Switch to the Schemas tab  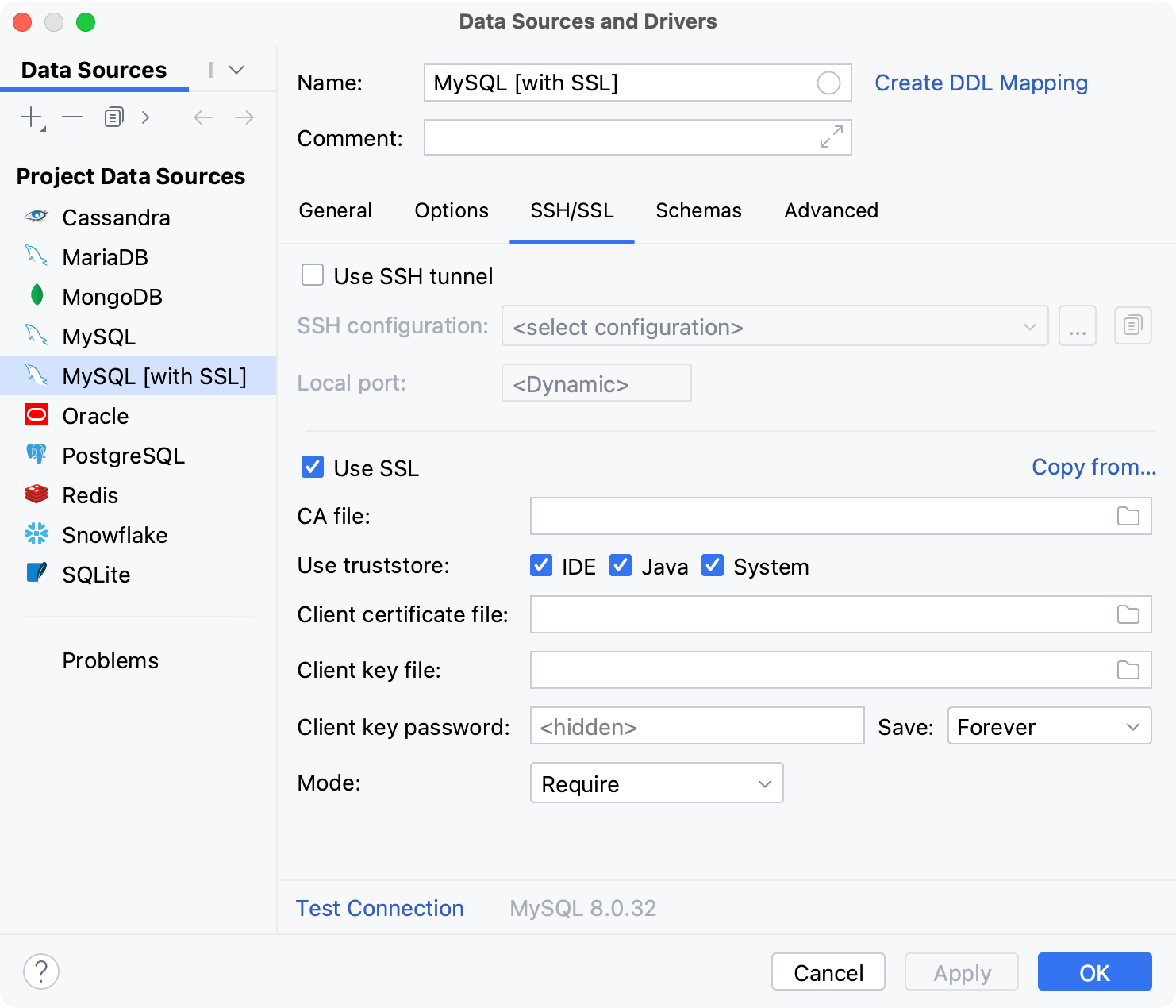(698, 210)
